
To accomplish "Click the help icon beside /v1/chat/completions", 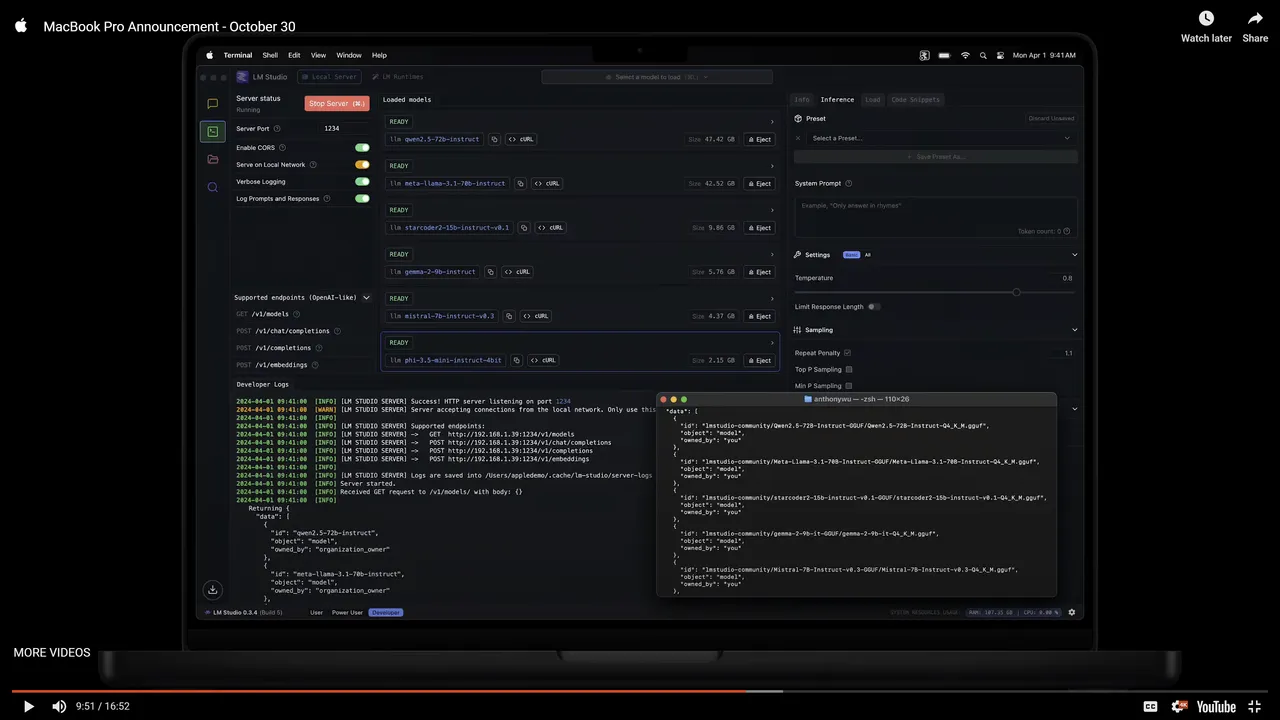I will (x=337, y=331).
